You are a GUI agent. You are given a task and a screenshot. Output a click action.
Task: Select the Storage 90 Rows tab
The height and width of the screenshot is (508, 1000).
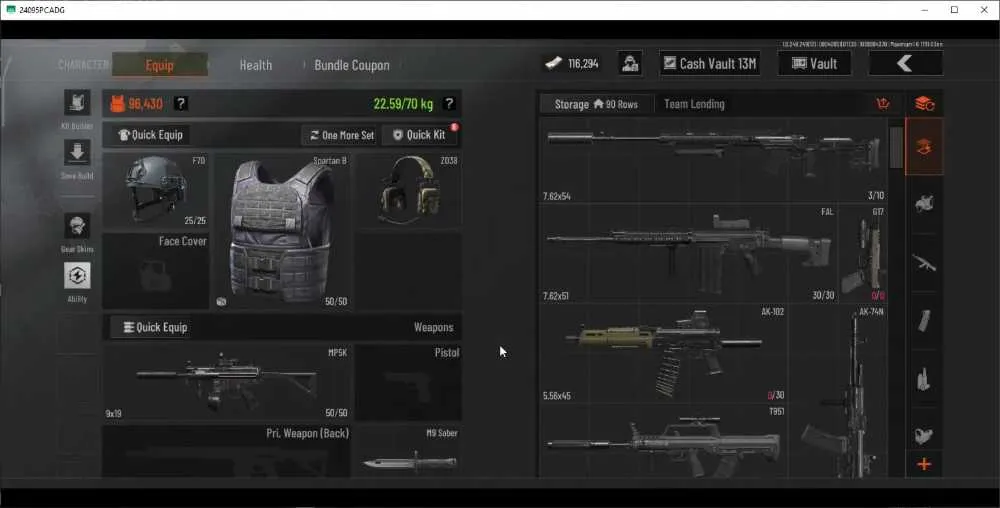pos(596,104)
